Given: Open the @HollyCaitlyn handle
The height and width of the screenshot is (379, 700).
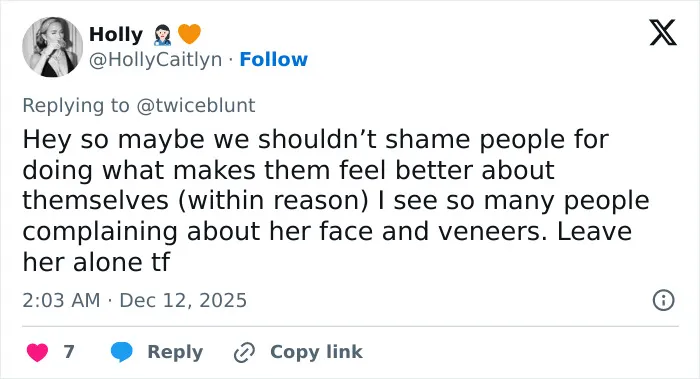Looking at the screenshot, I should click(155, 59).
